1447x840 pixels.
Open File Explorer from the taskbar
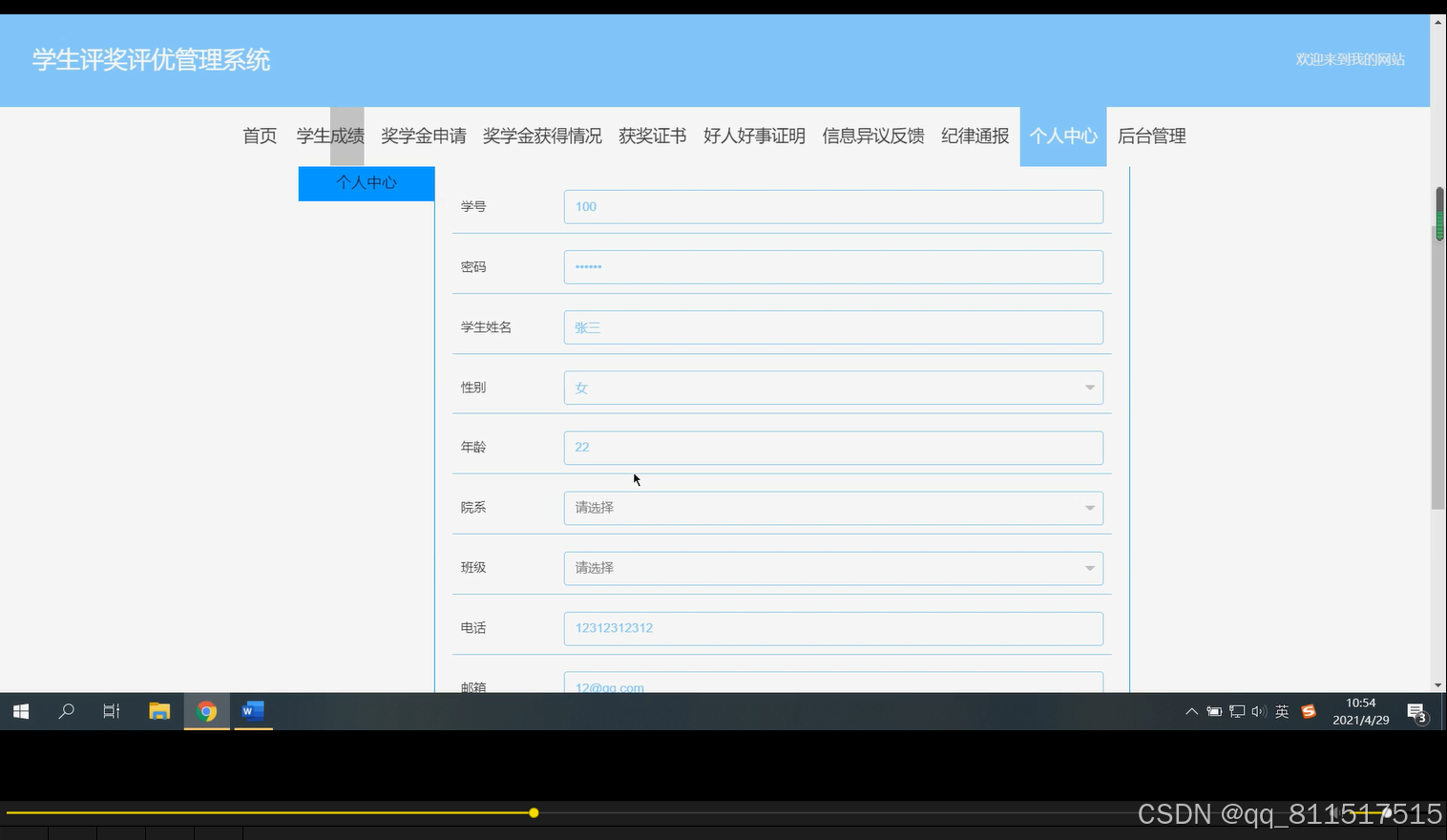click(159, 711)
